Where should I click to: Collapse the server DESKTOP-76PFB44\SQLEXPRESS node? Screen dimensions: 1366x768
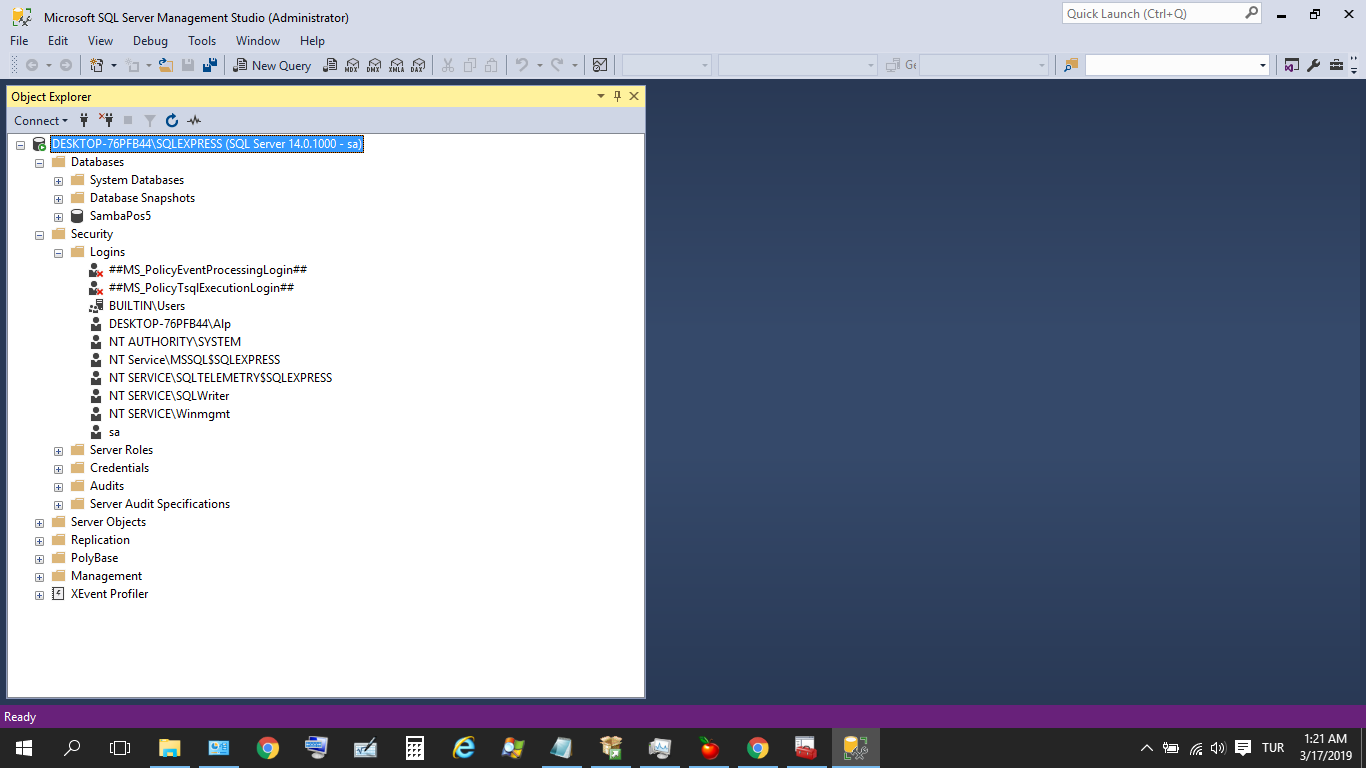coord(20,145)
